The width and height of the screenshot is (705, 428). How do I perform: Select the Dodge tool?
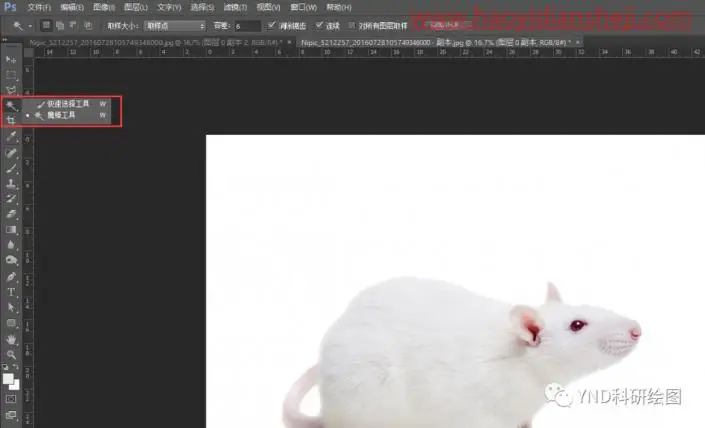pos(11,260)
